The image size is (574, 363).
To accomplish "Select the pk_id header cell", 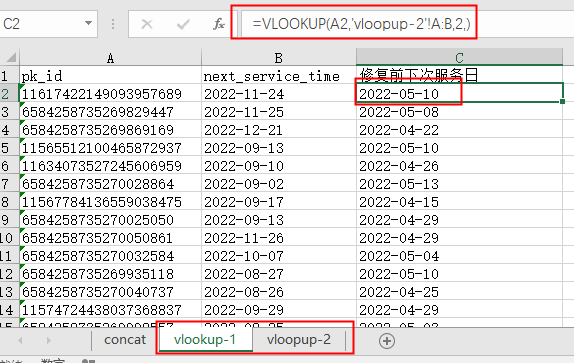I will point(110,75).
